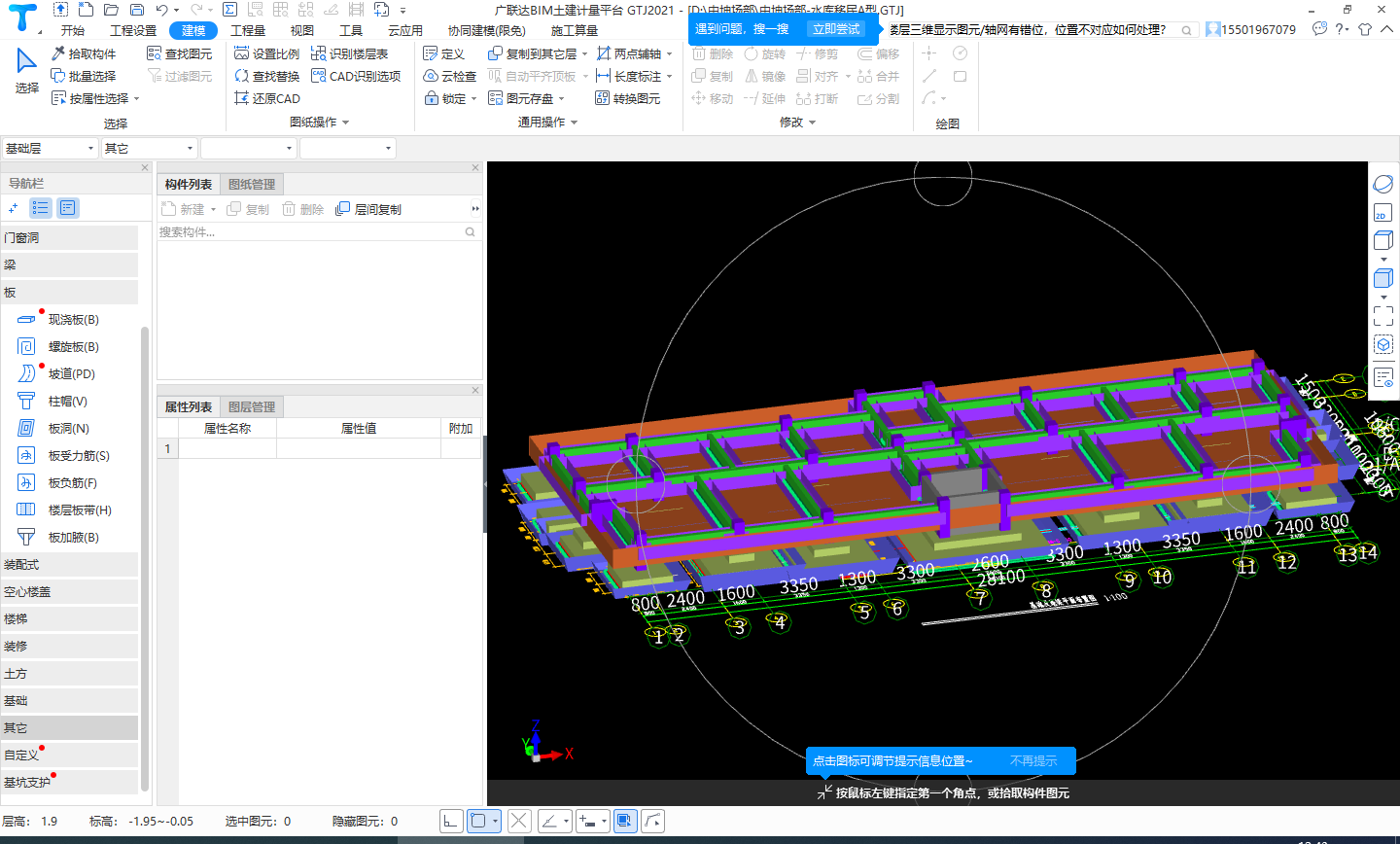This screenshot has width=1400, height=844.
Task: Switch to 图层管理 tab
Action: pyautogui.click(x=252, y=406)
